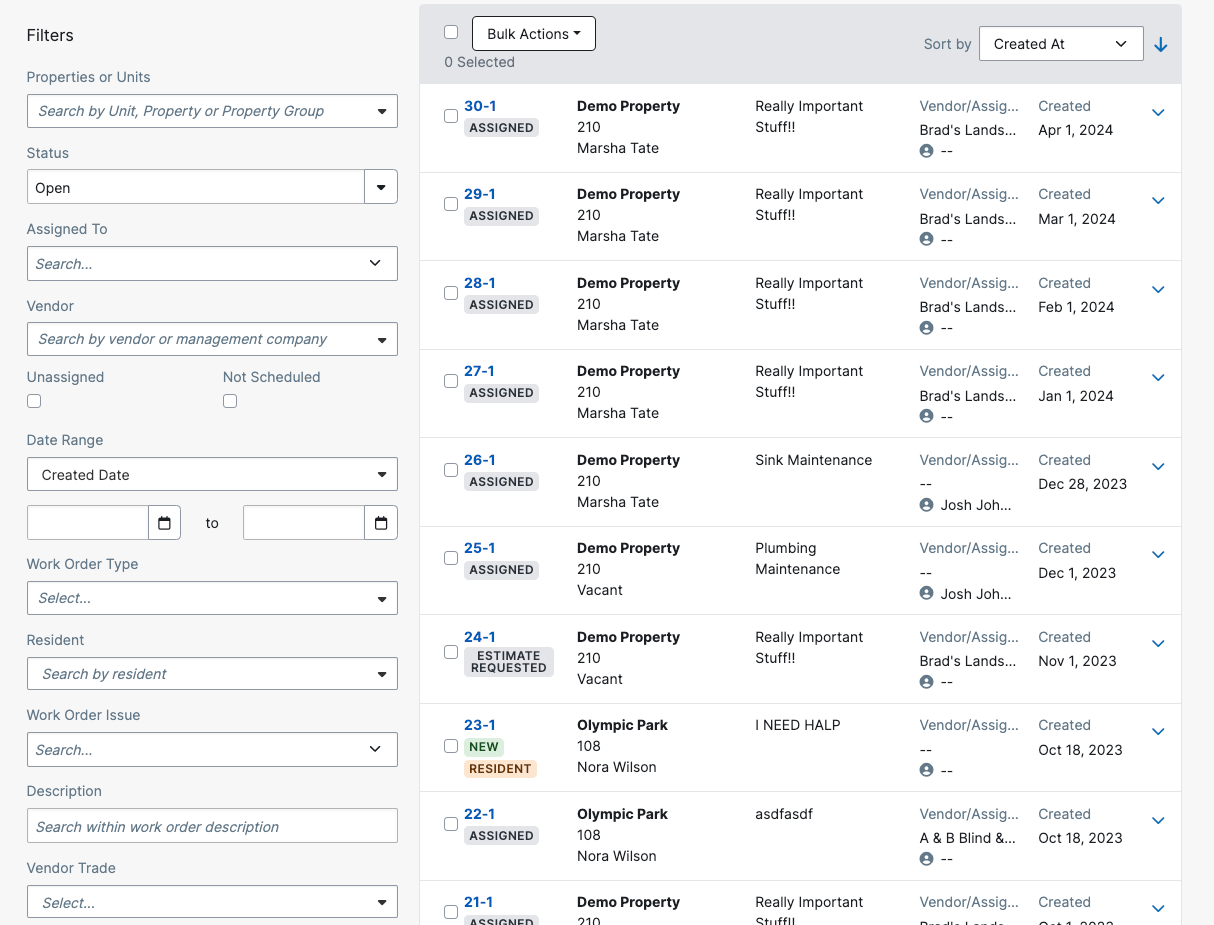
Task: Select work order 29-1 checkbox
Action: pyautogui.click(x=451, y=204)
